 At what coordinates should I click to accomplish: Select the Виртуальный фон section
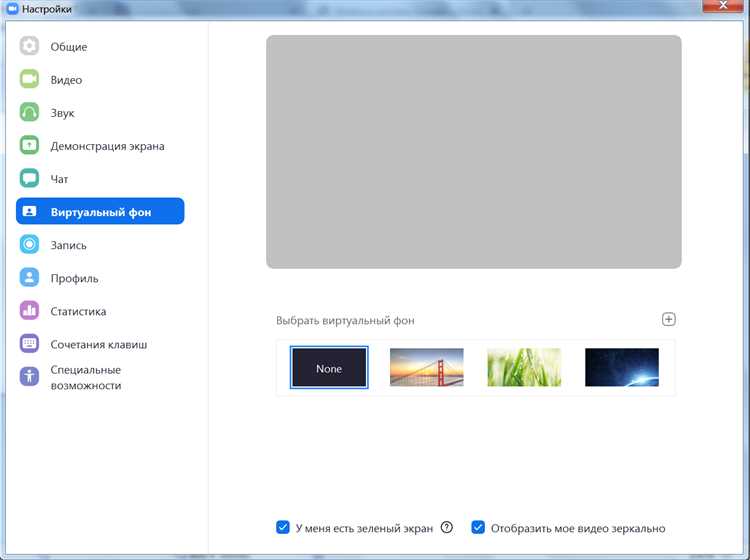(x=100, y=211)
